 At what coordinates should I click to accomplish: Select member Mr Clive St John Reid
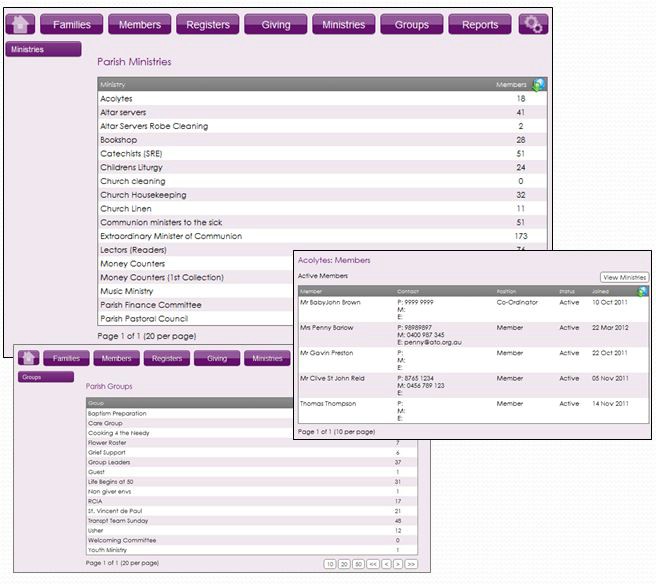(332, 378)
